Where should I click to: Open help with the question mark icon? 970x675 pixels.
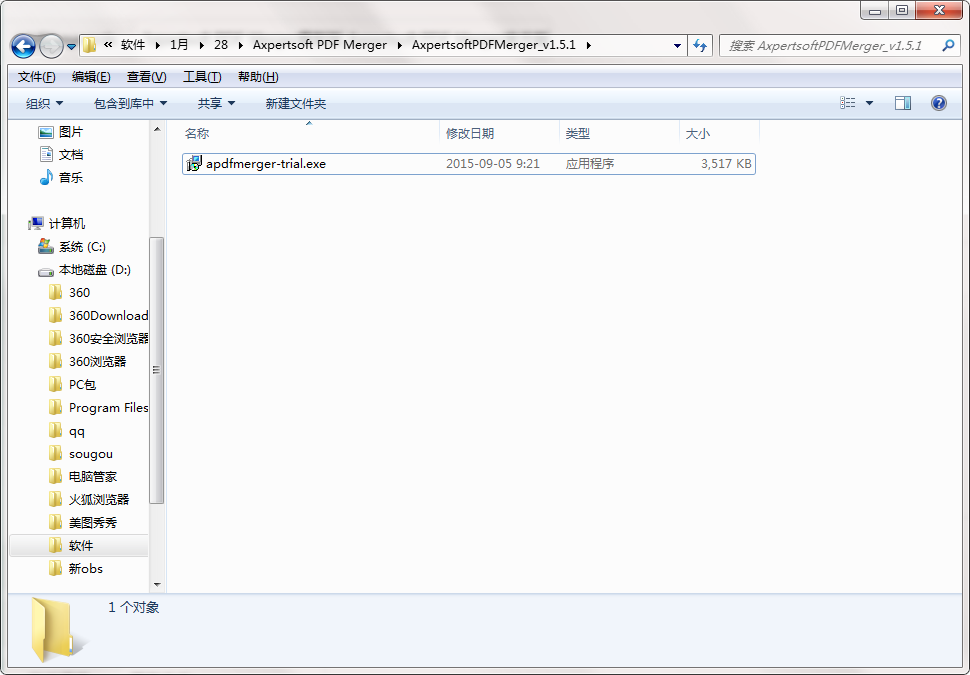938,103
